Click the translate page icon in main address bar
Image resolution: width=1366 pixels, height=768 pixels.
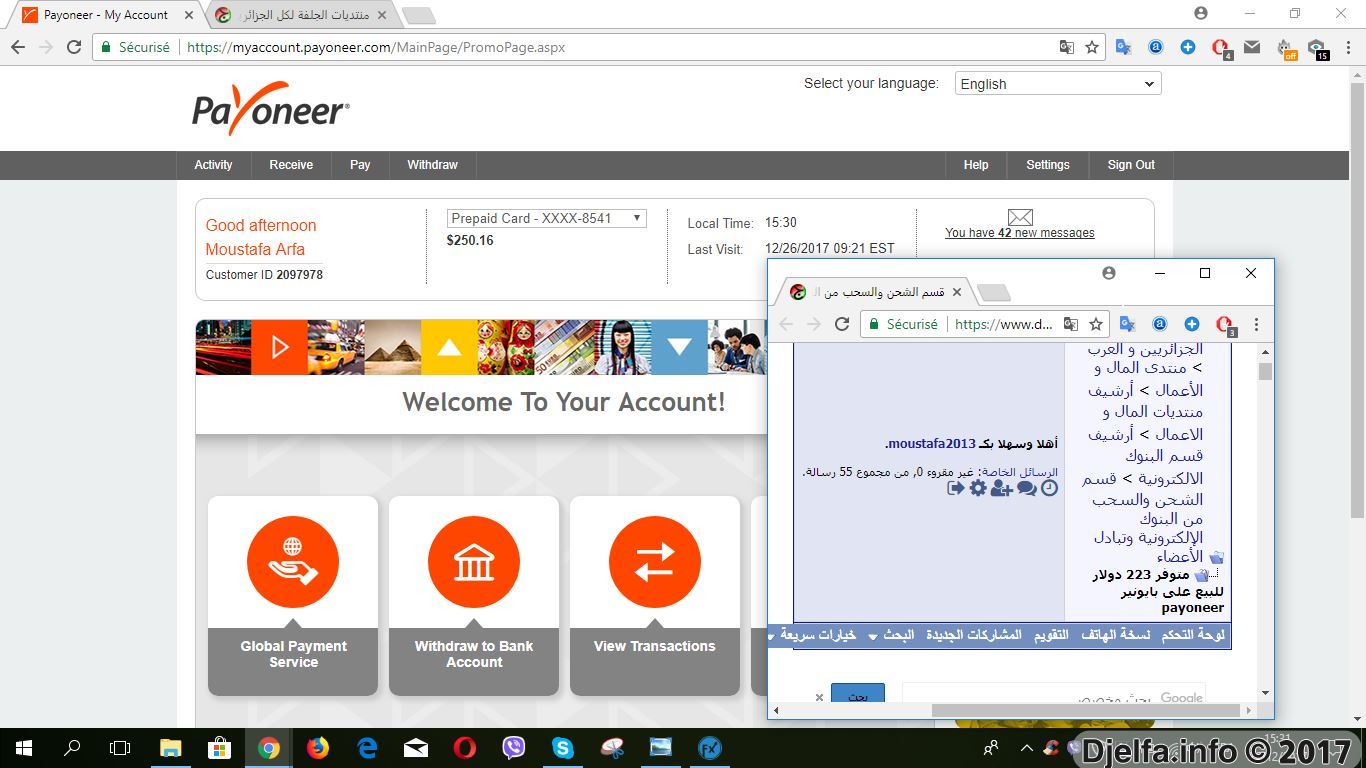1067,47
